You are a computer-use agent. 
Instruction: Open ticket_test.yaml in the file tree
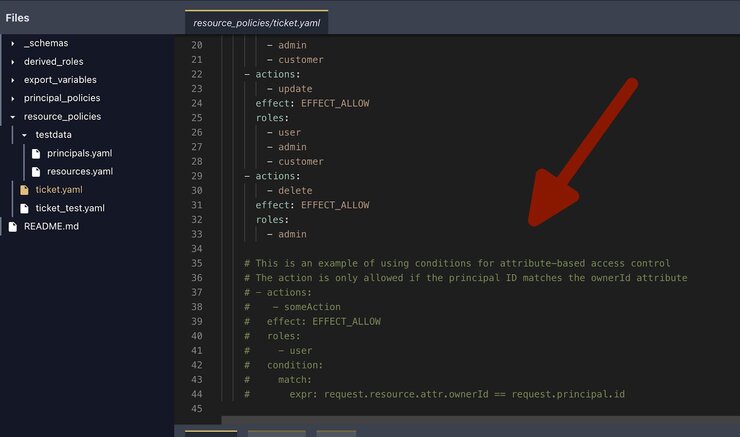pyautogui.click(x=70, y=208)
